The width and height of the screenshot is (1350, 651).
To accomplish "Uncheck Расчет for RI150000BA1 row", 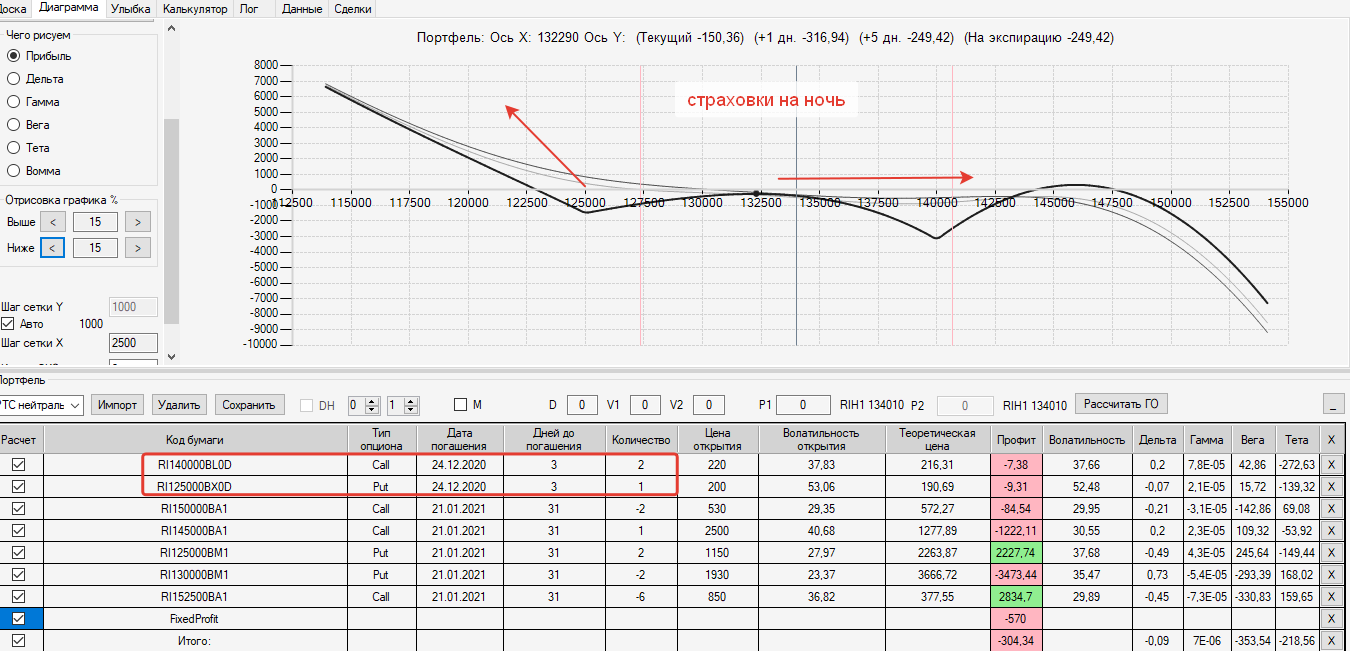I will point(18,508).
